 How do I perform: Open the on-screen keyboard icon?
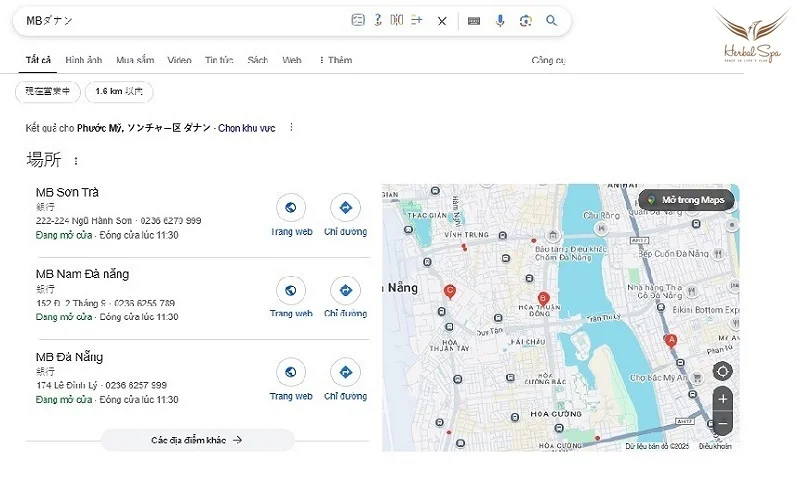coord(473,21)
